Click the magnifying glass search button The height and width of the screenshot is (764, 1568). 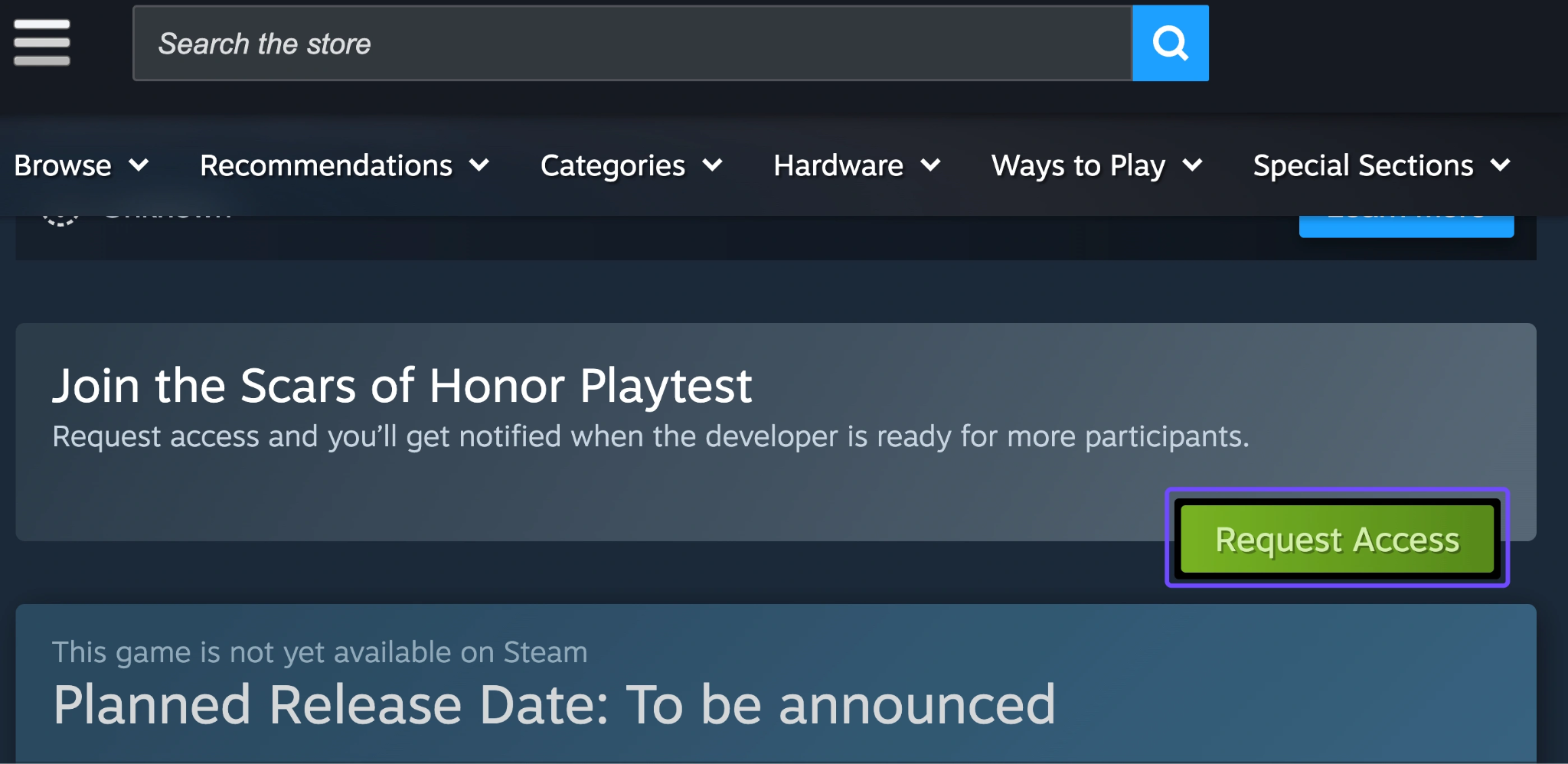click(1170, 43)
